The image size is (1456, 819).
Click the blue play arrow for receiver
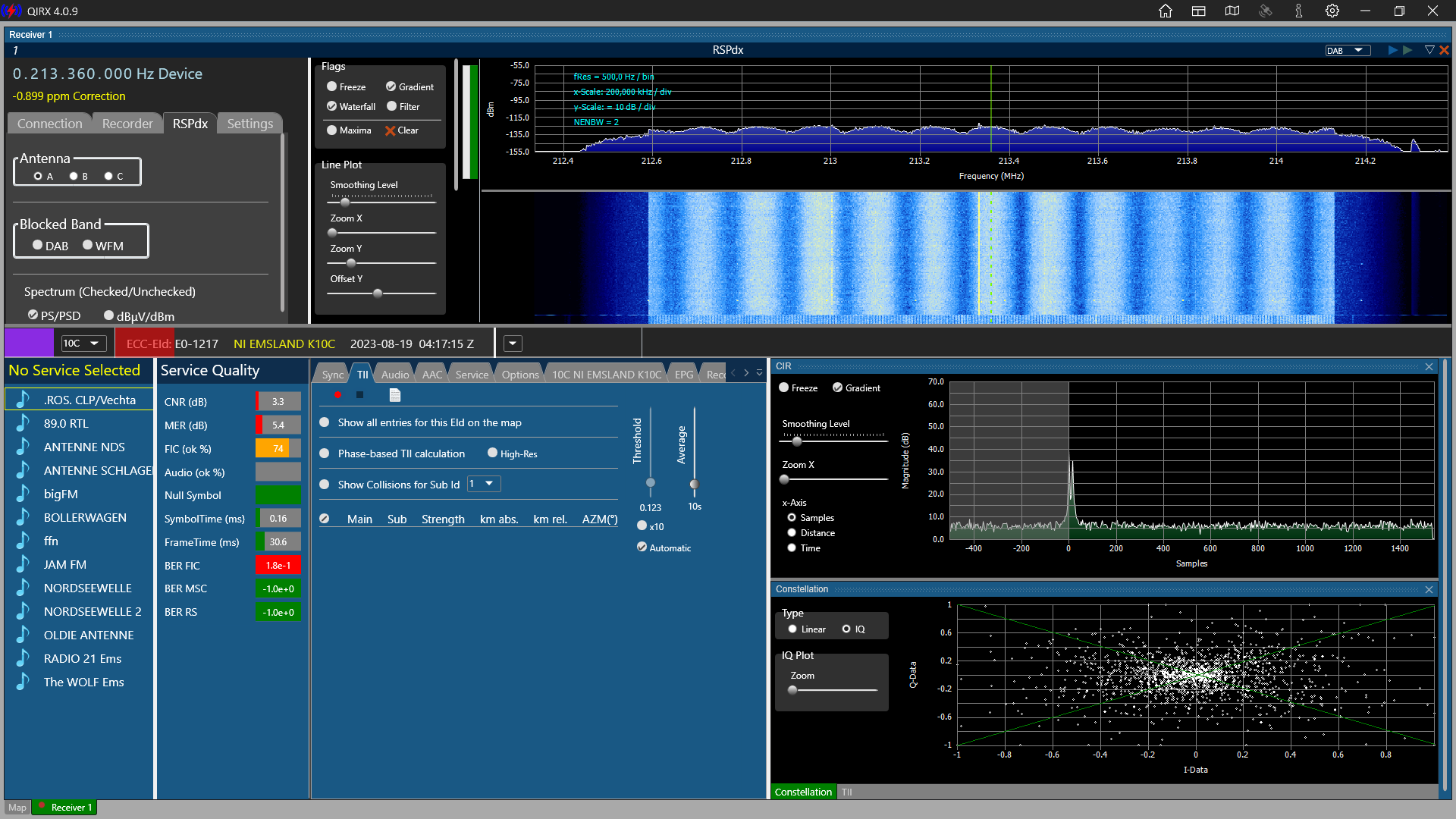1392,50
